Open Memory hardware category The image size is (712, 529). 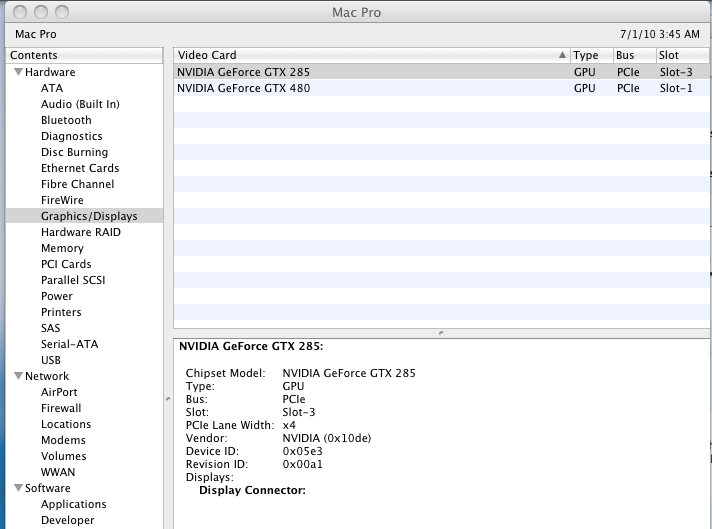[x=62, y=248]
